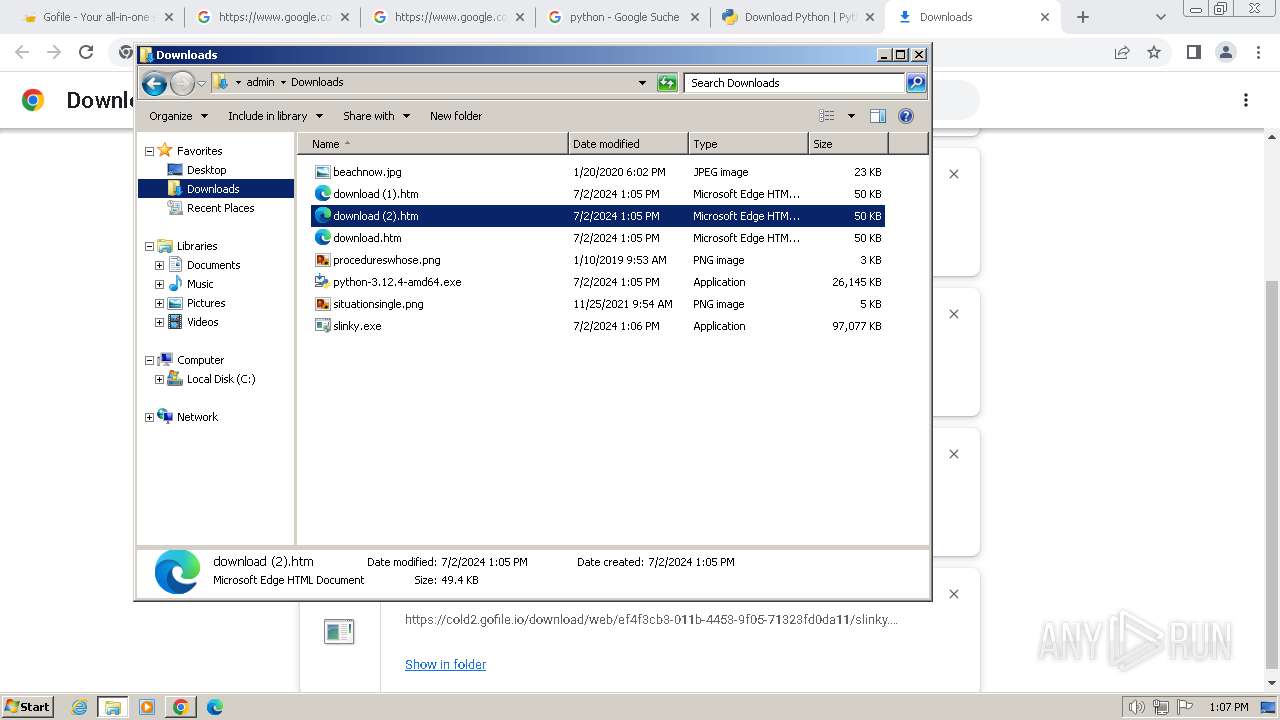Dismiss the topmost download entry with X
This screenshot has height=720, width=1280.
954,174
